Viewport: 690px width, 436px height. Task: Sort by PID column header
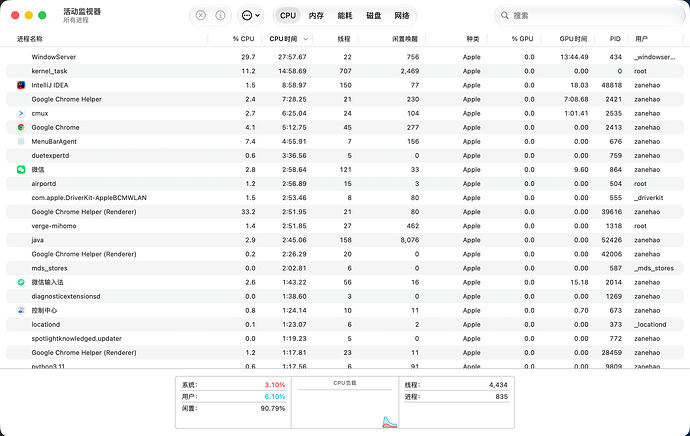tap(615, 39)
